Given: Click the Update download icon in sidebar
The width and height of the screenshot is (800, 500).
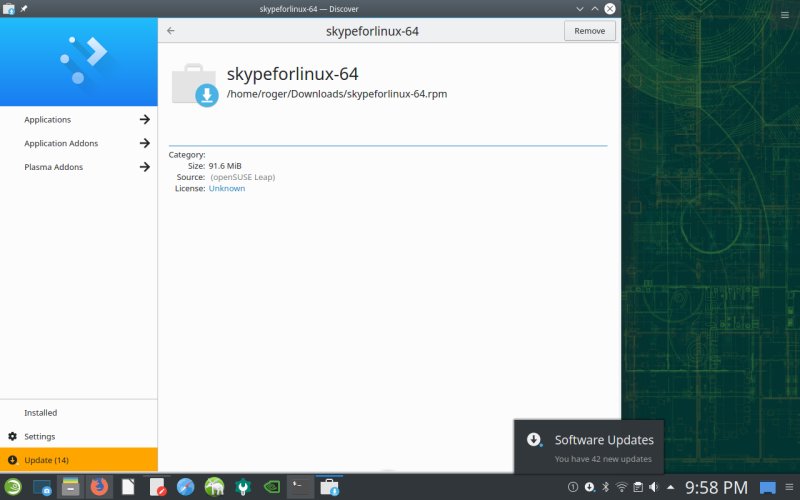Looking at the screenshot, I should tap(13, 460).
